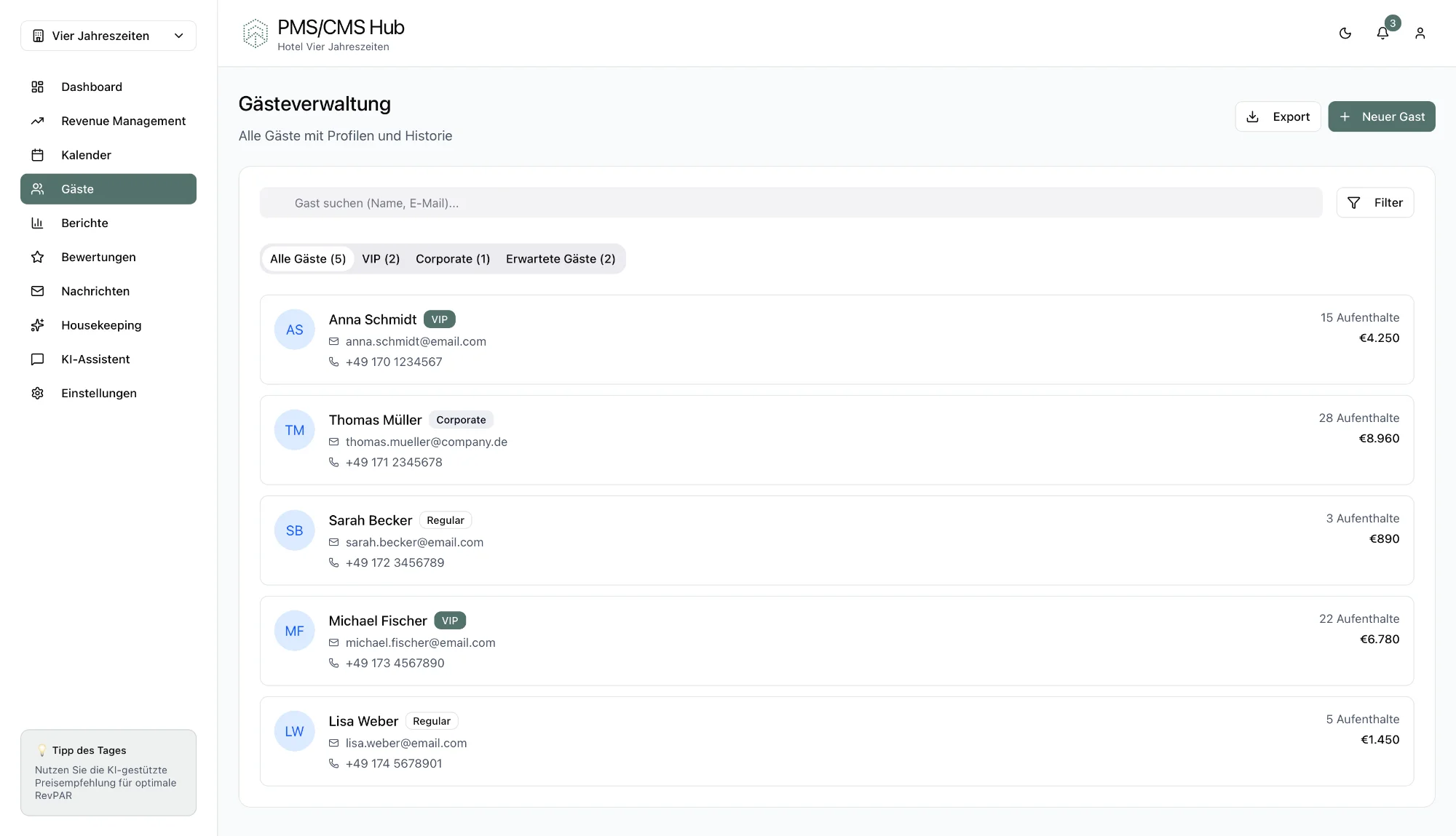The height and width of the screenshot is (836, 1456).
Task: Click the PMS/CMS Hub logo
Action: (256, 33)
